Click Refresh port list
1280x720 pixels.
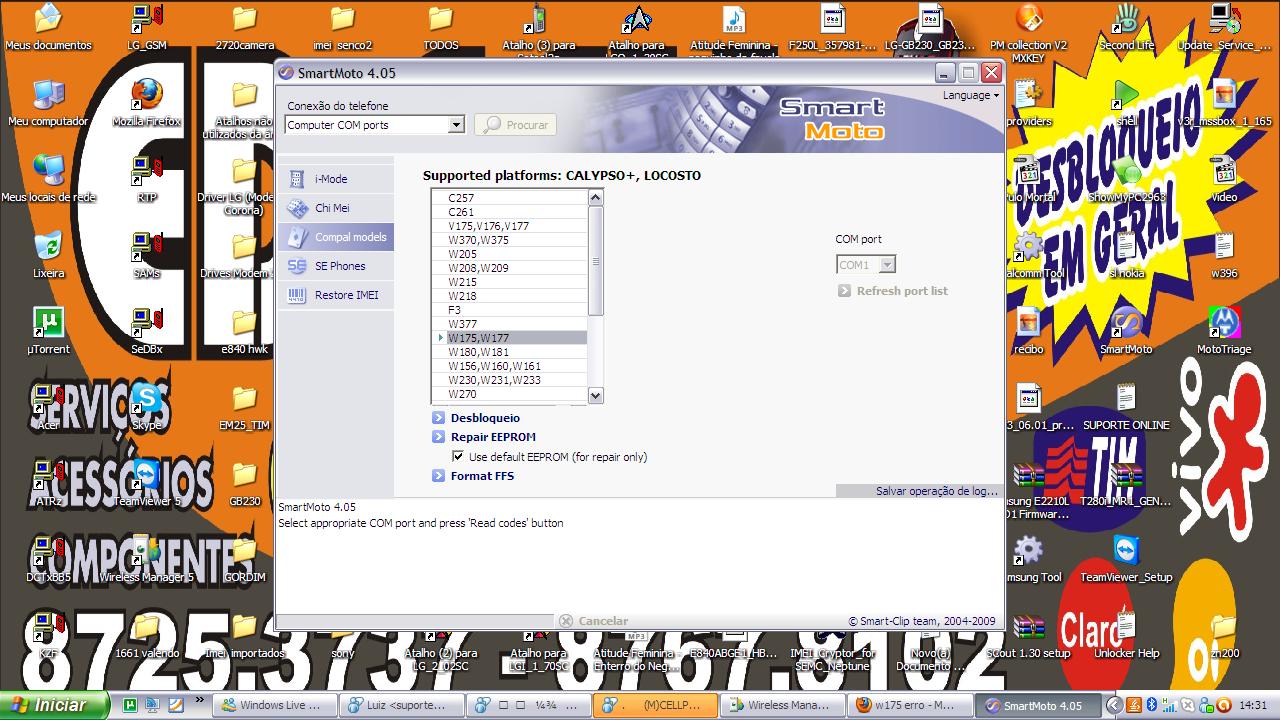click(x=892, y=291)
